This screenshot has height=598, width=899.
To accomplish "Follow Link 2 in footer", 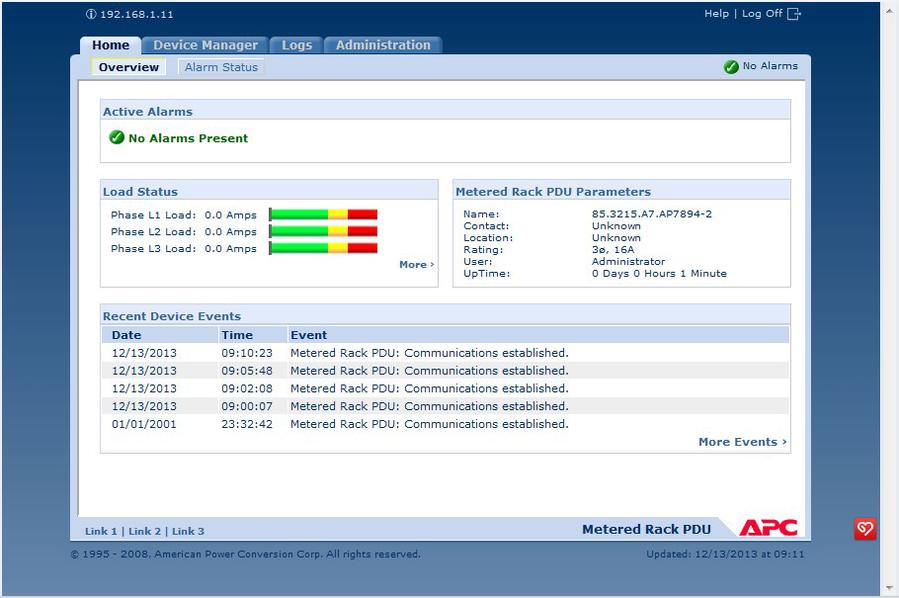I will pyautogui.click(x=144, y=531).
